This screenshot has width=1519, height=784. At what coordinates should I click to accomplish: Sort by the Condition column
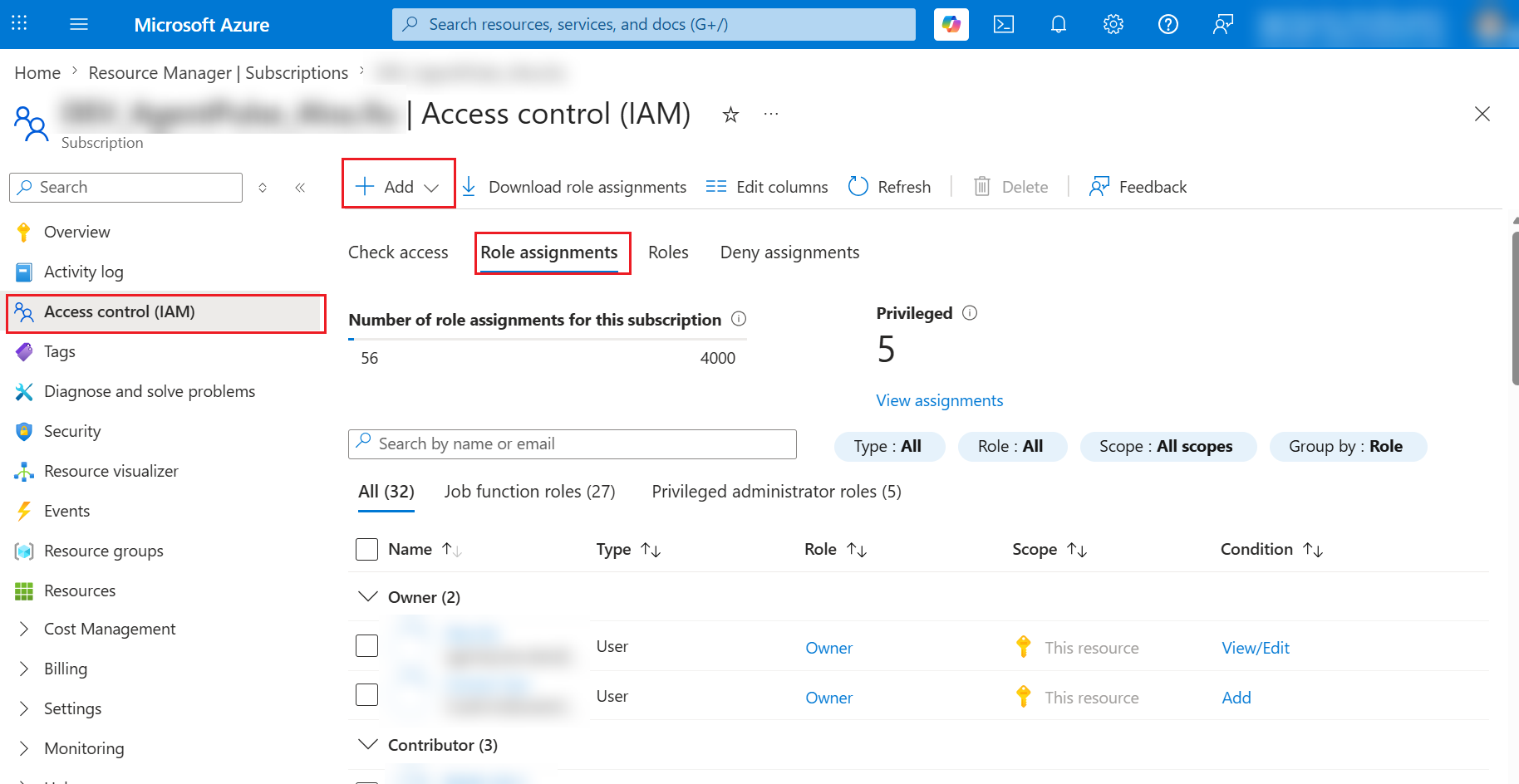[1271, 550]
